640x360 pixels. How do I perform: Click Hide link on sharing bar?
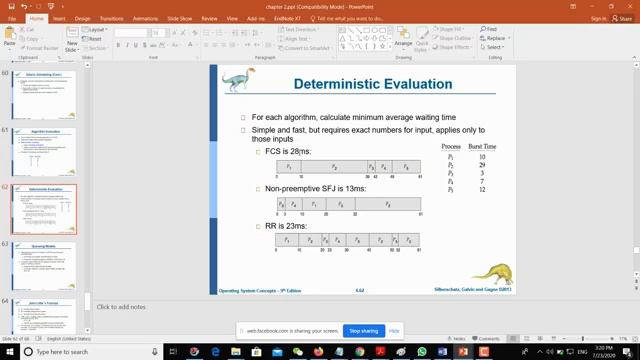[394, 331]
